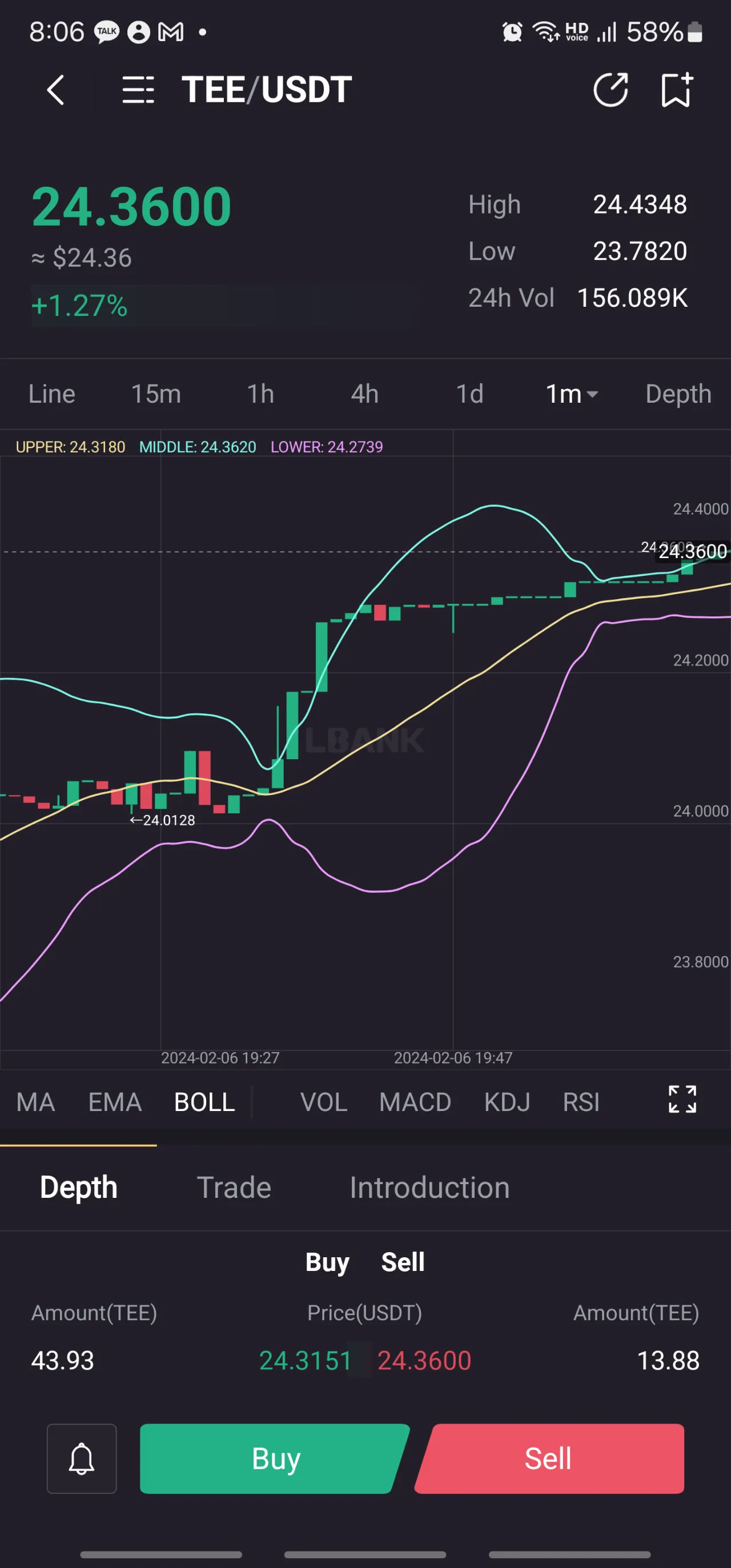Show the MACD sub-indicator panel

coord(415,1102)
